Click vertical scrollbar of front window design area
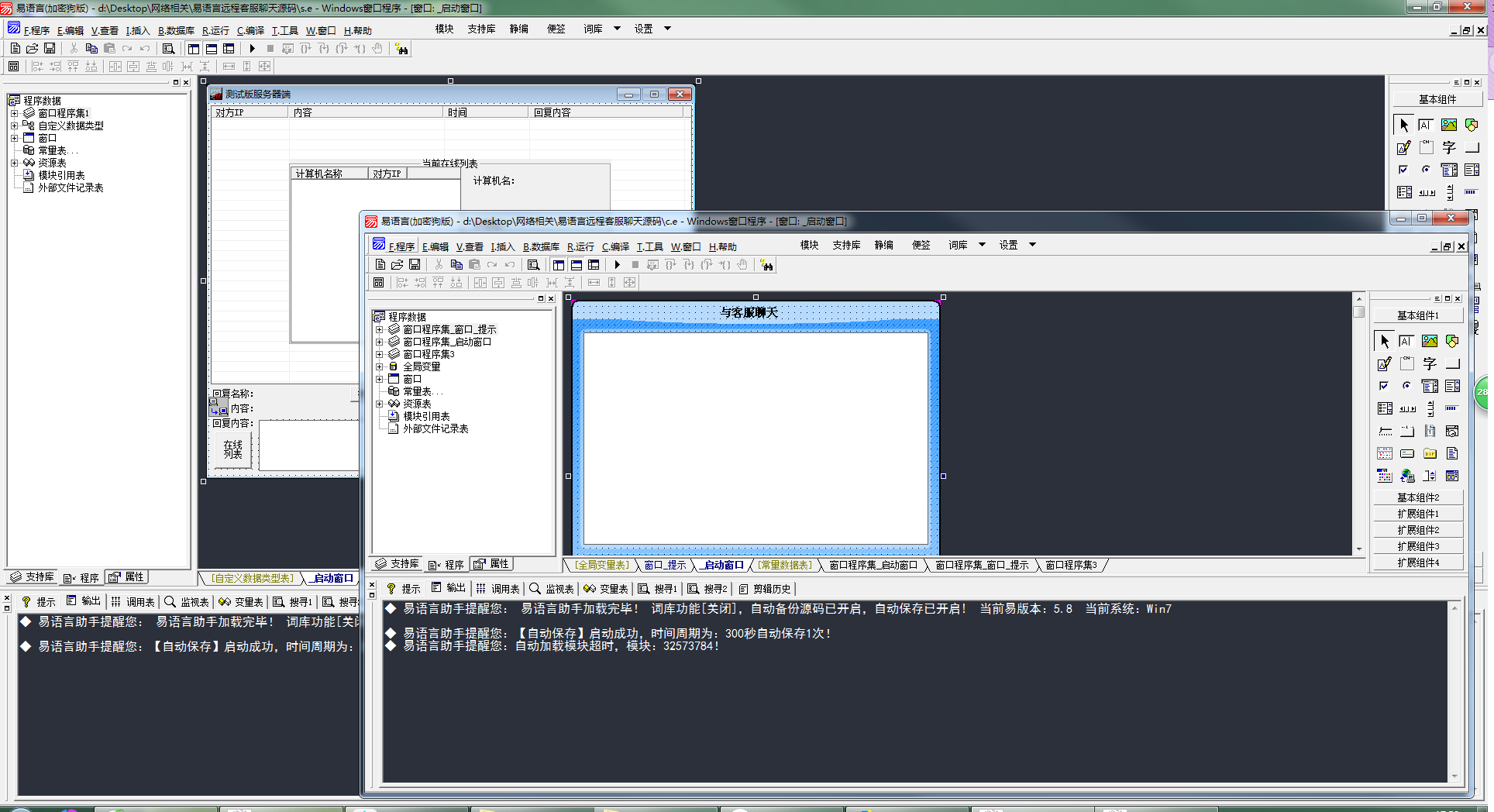Image resolution: width=1494 pixels, height=812 pixels. pyautogui.click(x=1358, y=424)
